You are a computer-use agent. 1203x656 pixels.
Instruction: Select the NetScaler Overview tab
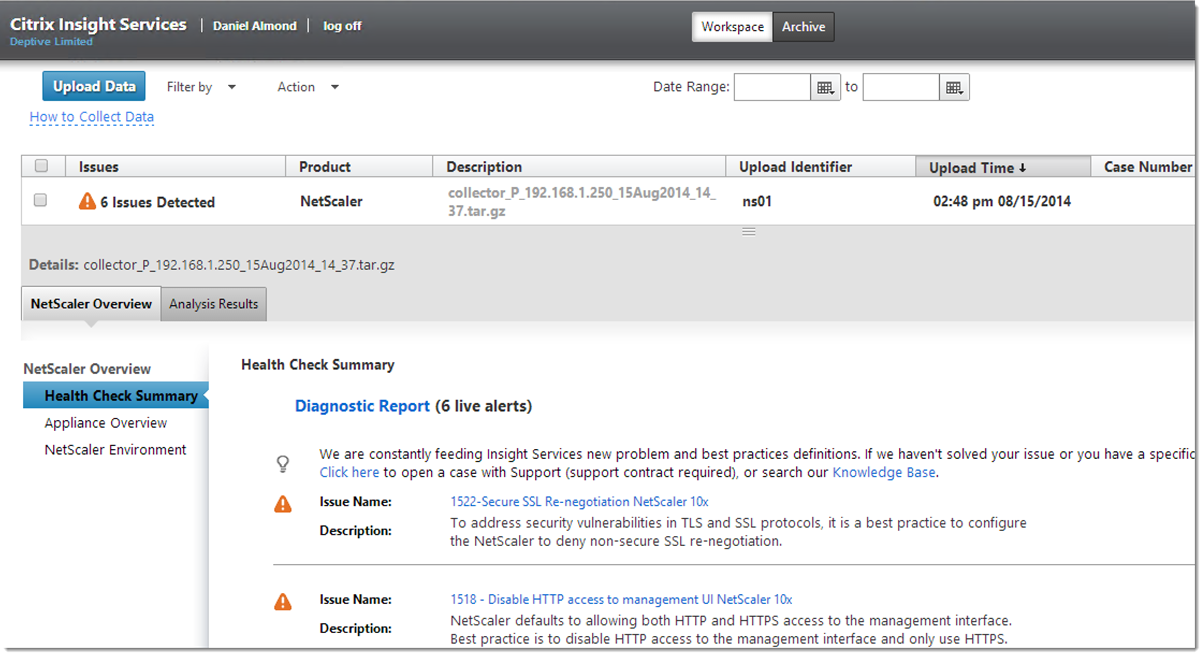[x=91, y=304]
